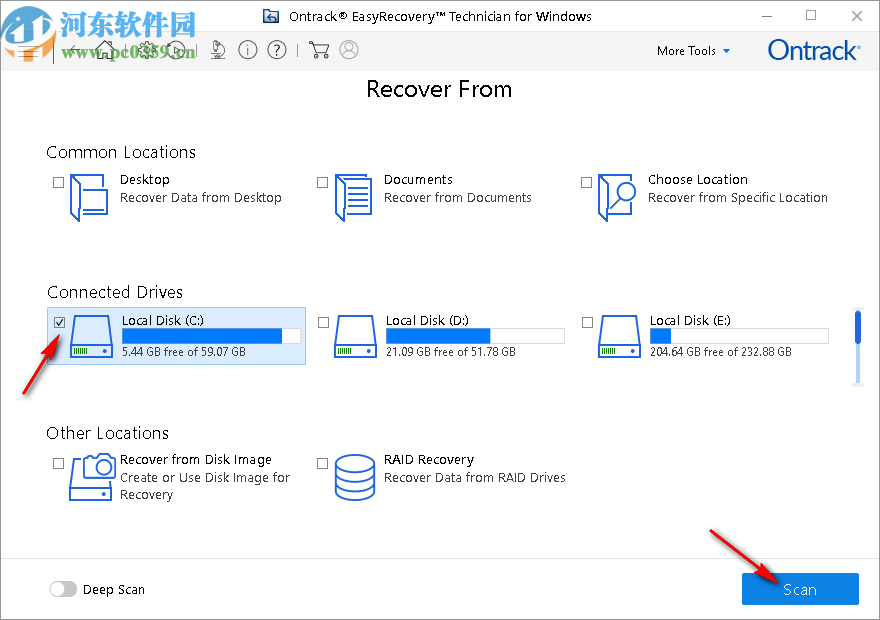Click the video tutorial play icon
Image resolution: width=880 pixels, height=620 pixels.
coord(175,50)
